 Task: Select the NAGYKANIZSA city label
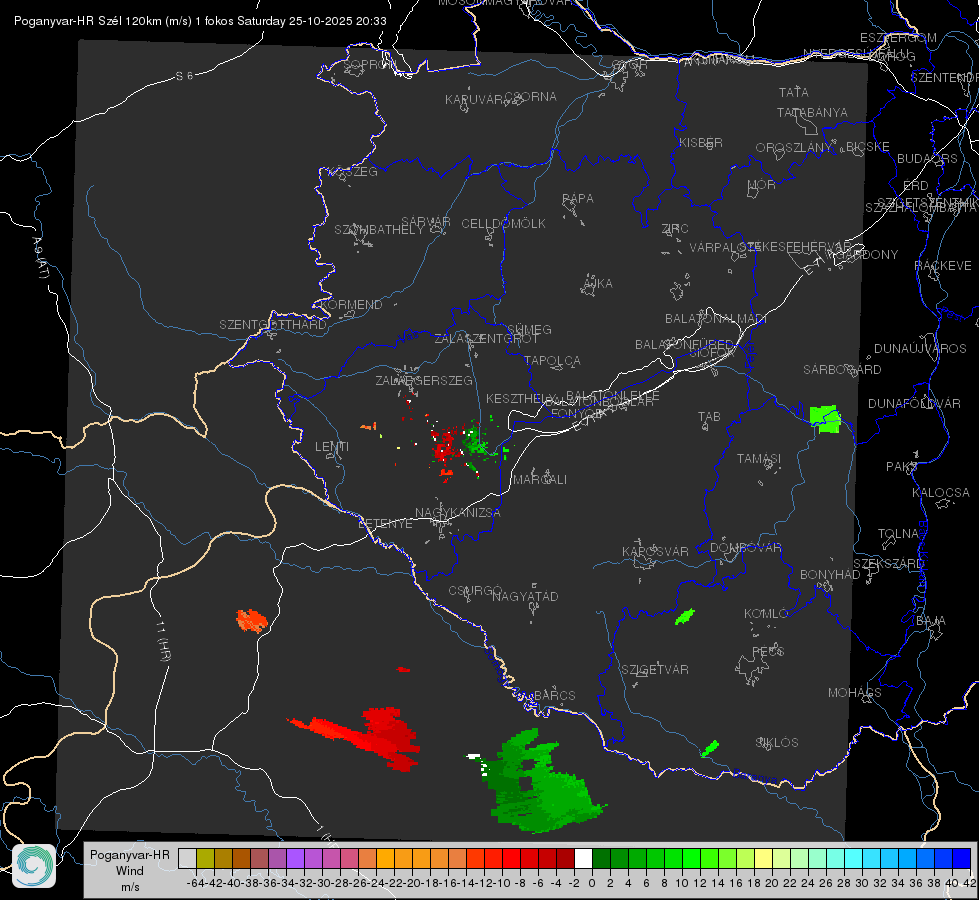(x=458, y=513)
